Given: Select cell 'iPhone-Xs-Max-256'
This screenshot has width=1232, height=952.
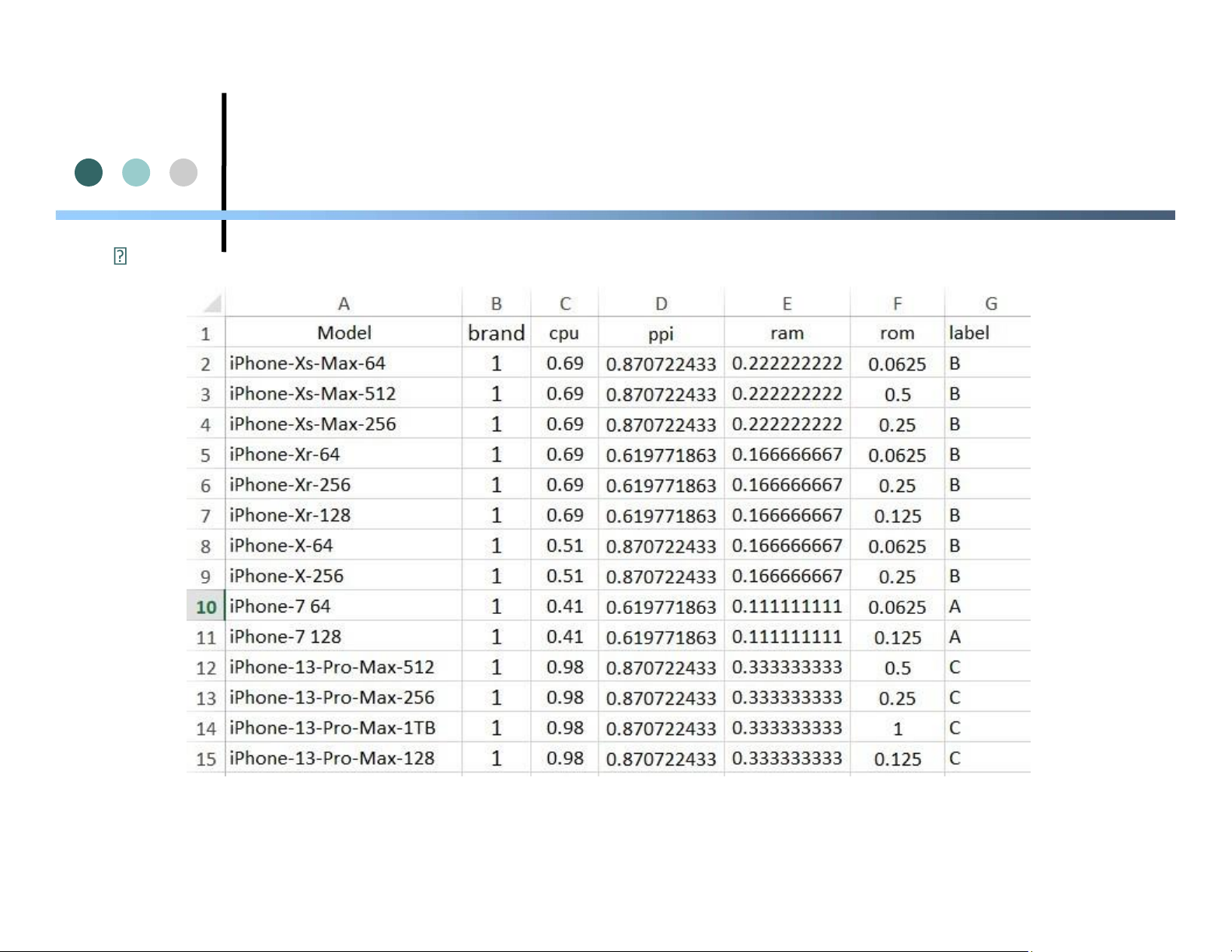Looking at the screenshot, I should [x=344, y=424].
